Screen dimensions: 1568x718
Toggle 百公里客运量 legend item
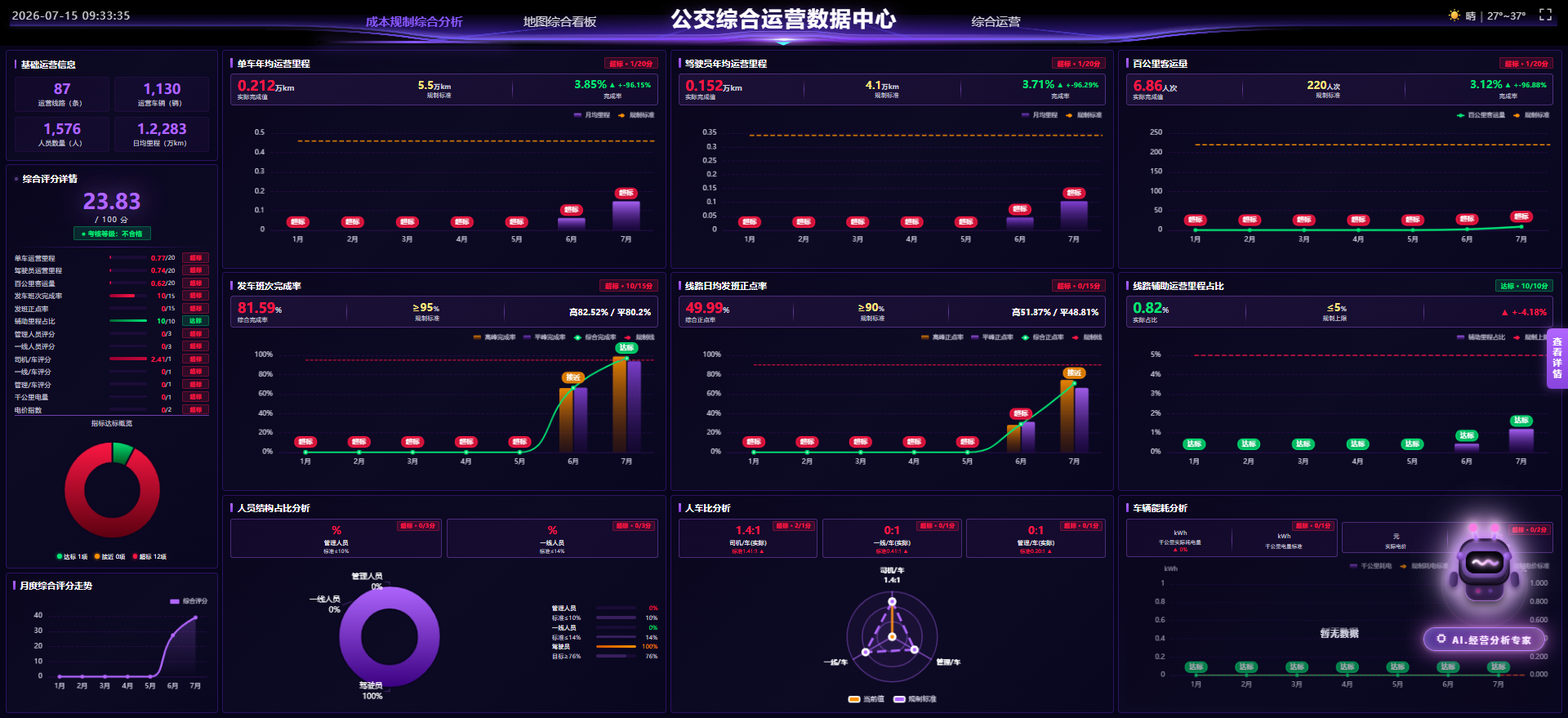pos(1481,115)
